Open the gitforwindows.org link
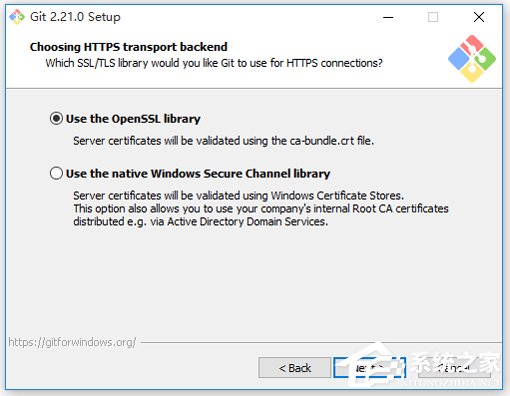The image size is (510, 396). 72,342
